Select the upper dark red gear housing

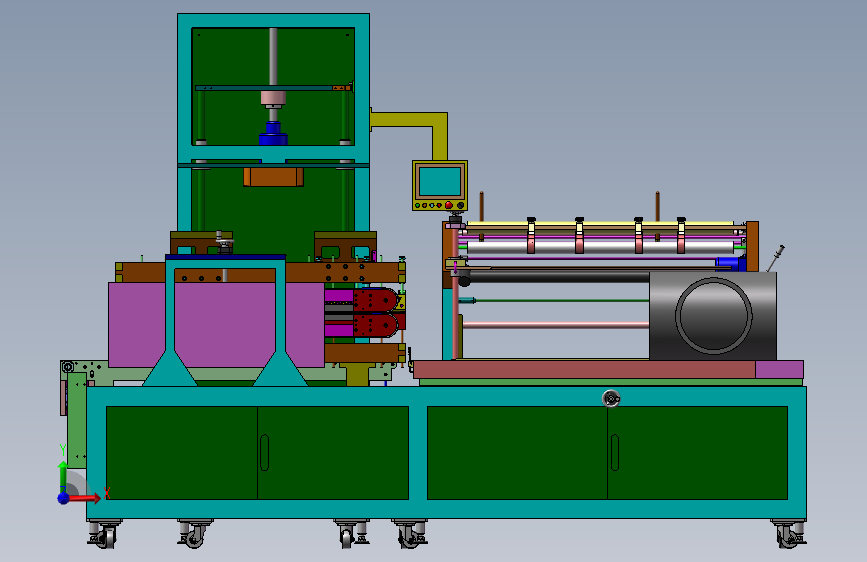tap(375, 300)
